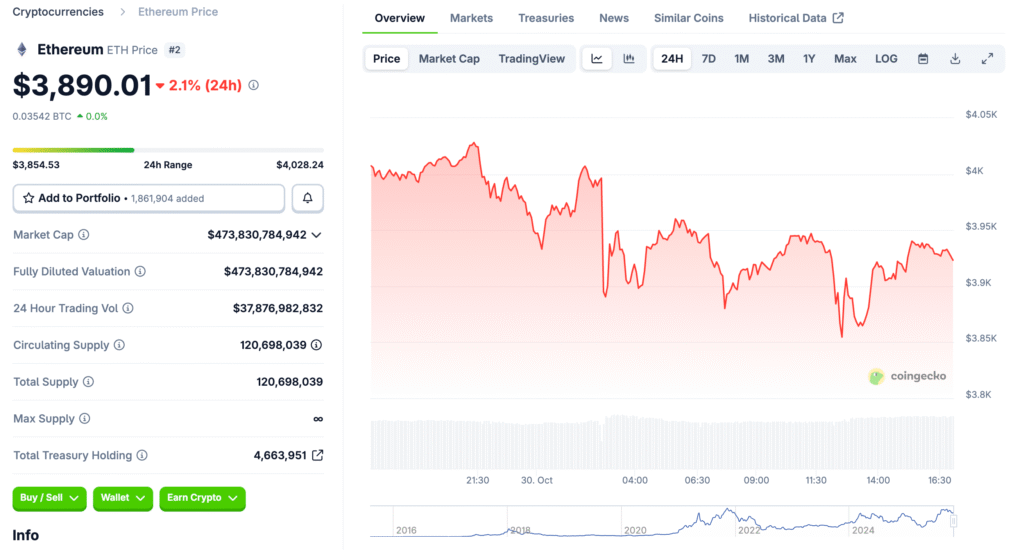Open the Buy / Sell dropdown

click(49, 498)
